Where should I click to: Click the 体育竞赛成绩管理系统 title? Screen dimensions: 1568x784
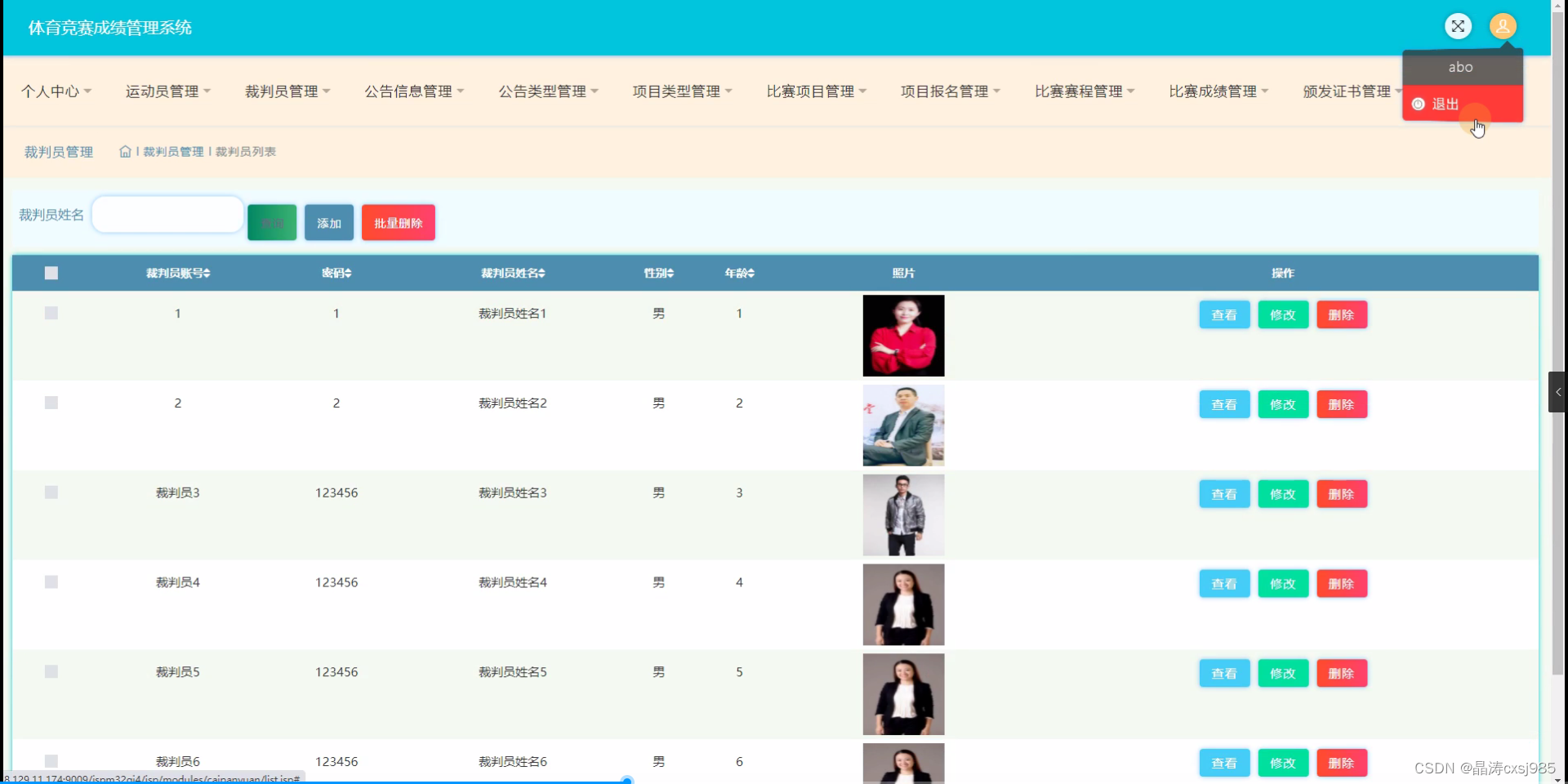tap(110, 28)
